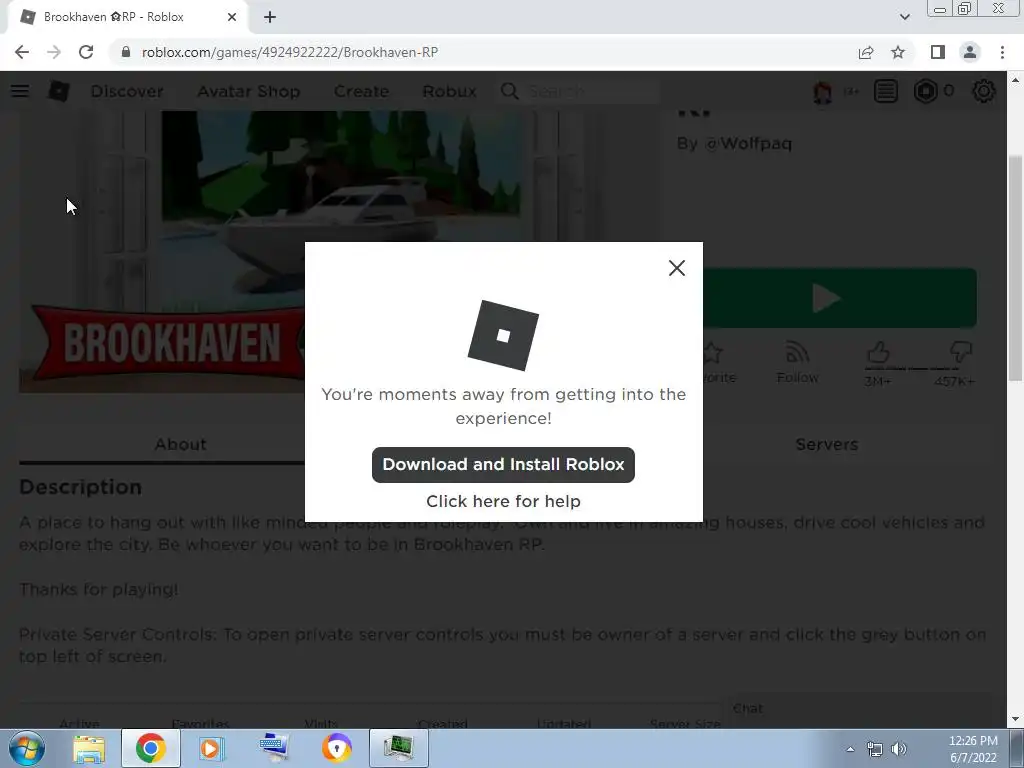
Task: Open the purple keyhole taskbar app
Action: coord(336,748)
